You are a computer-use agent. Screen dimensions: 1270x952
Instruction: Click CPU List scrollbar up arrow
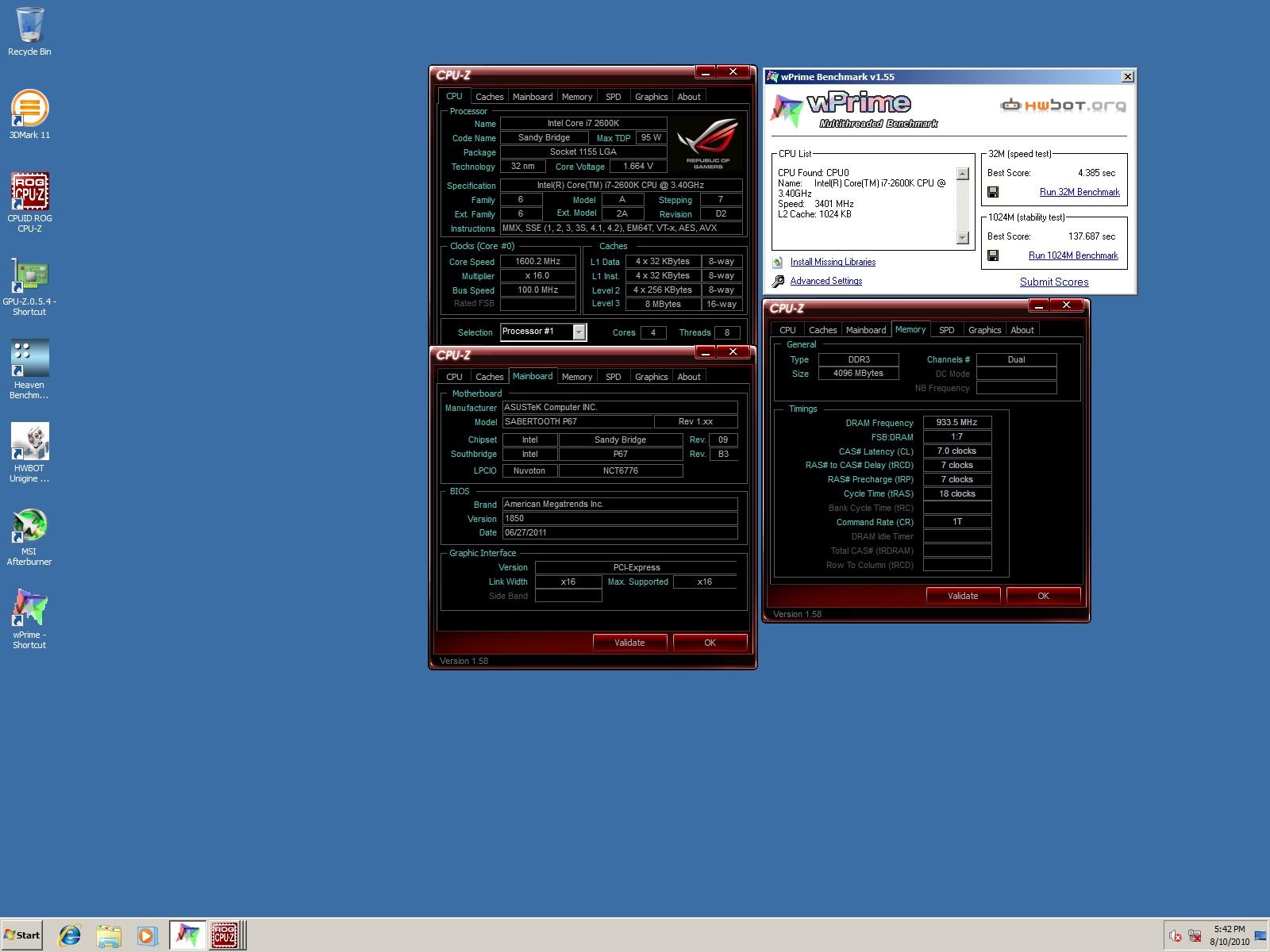(963, 174)
